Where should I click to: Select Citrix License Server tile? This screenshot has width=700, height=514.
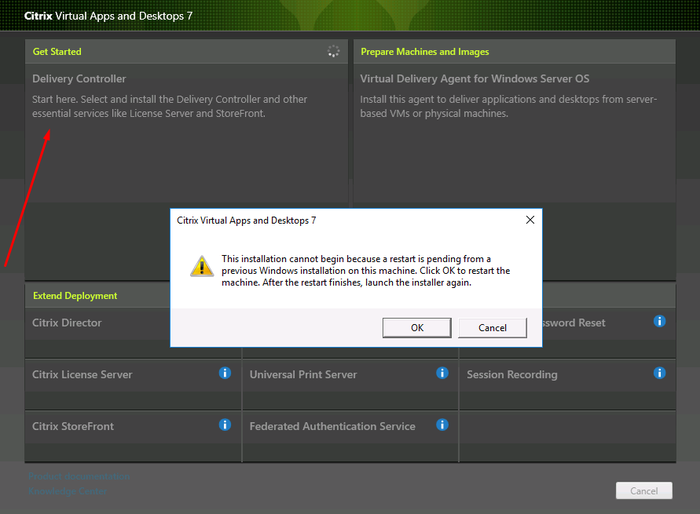(82, 374)
